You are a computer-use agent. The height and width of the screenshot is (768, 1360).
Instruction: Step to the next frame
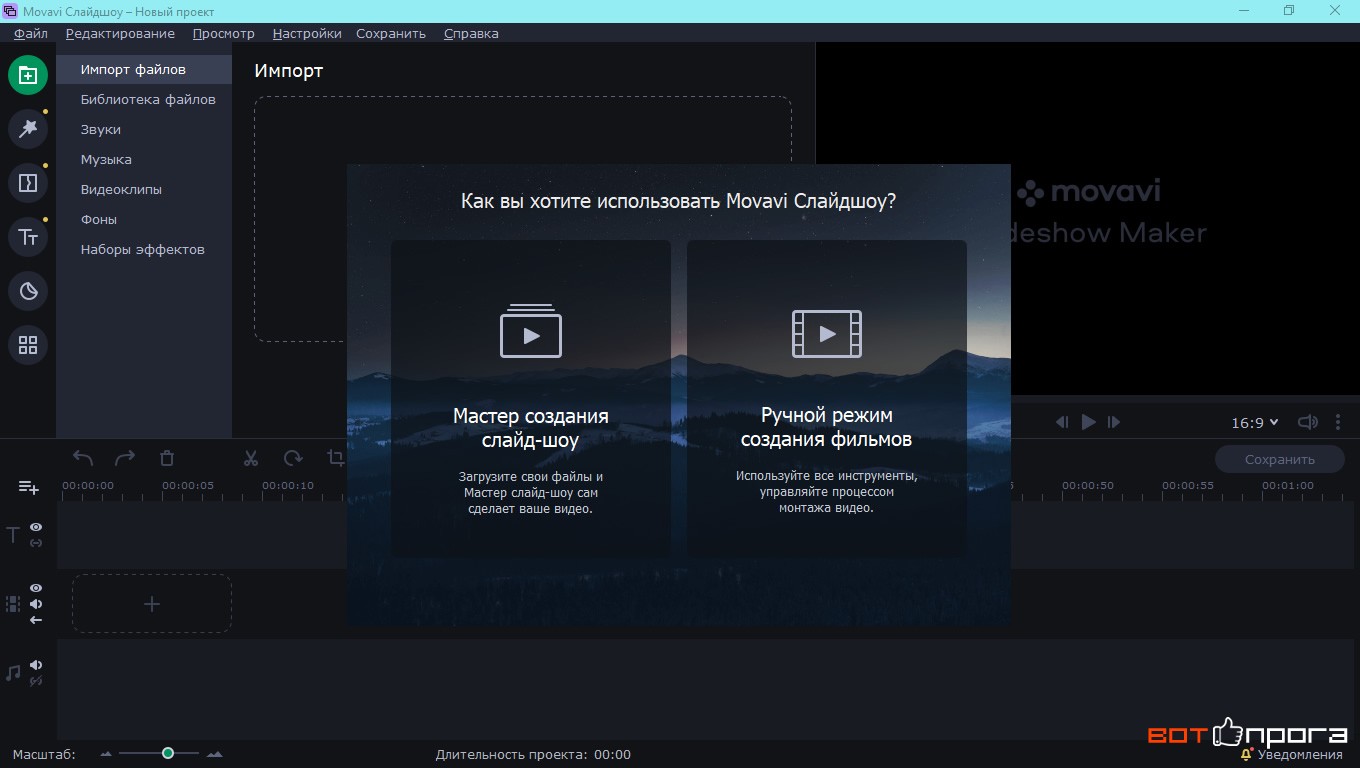pos(1114,422)
